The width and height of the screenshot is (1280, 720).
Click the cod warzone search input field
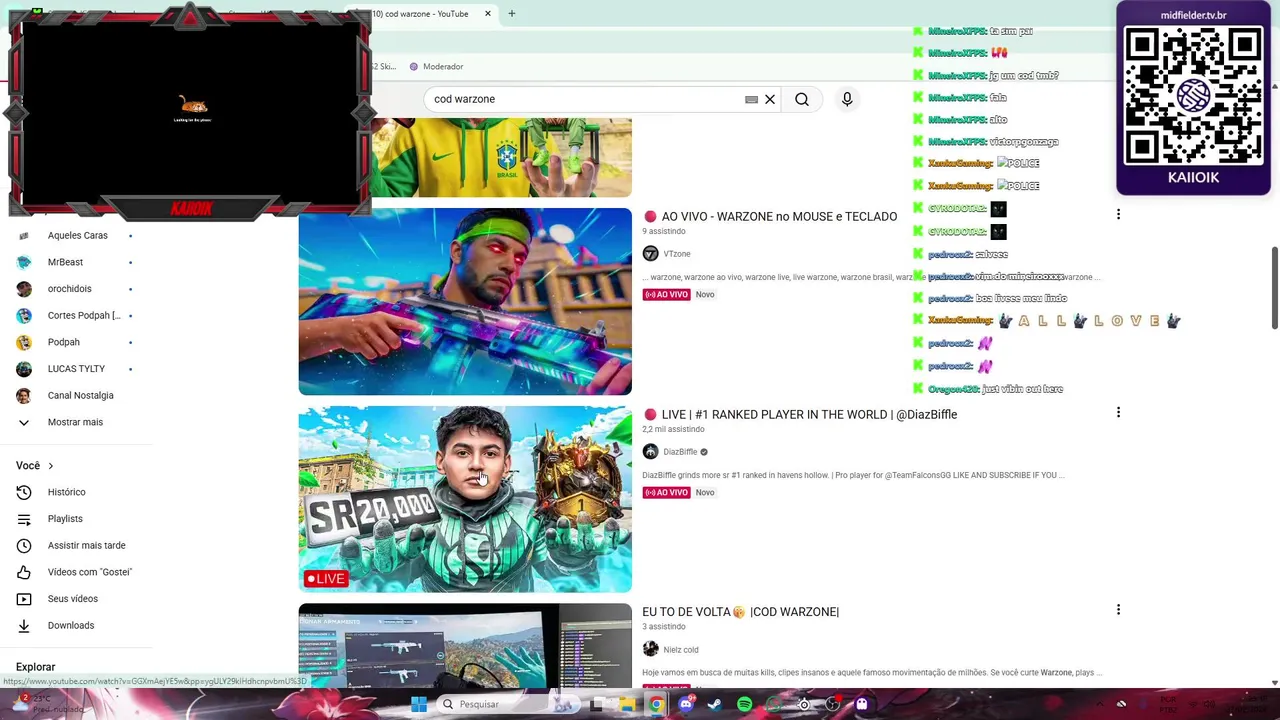(x=585, y=99)
